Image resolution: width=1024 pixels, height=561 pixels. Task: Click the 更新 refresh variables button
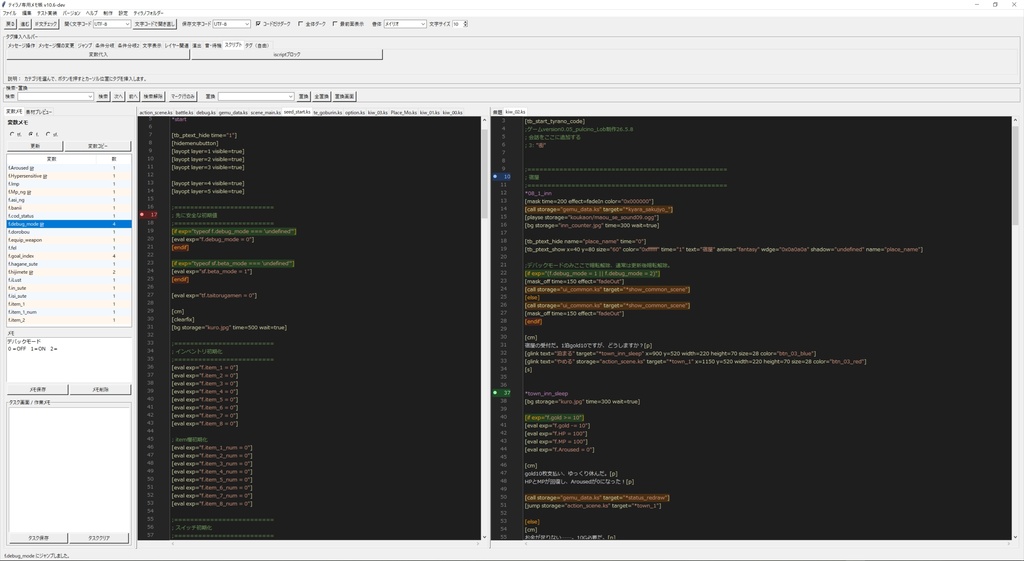35,146
